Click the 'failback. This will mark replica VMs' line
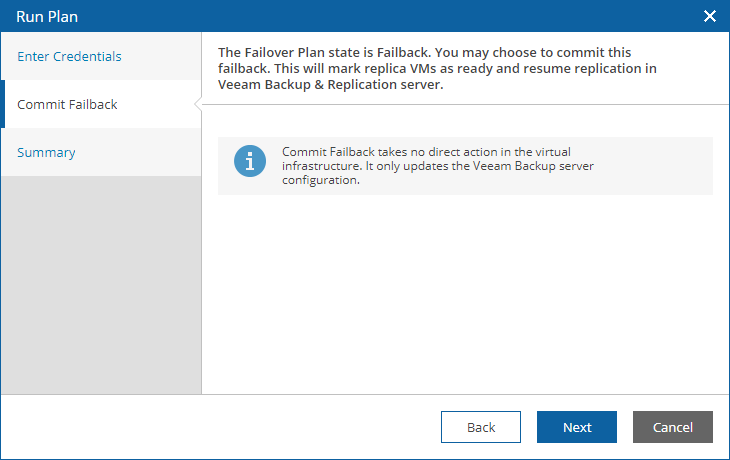 (x=437, y=68)
